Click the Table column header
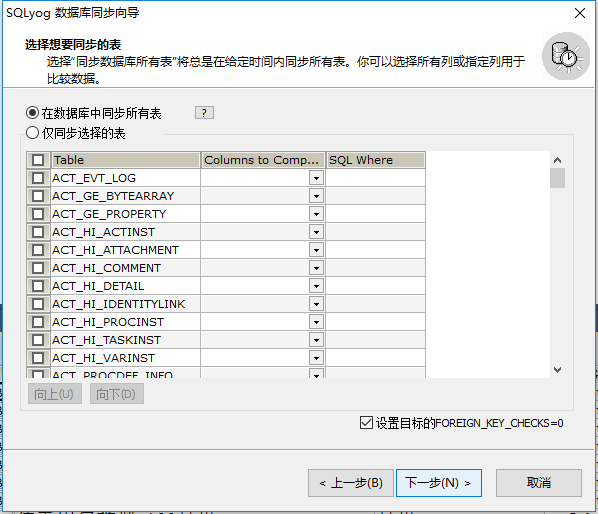Screen dimensions: 598x514 pos(125,160)
